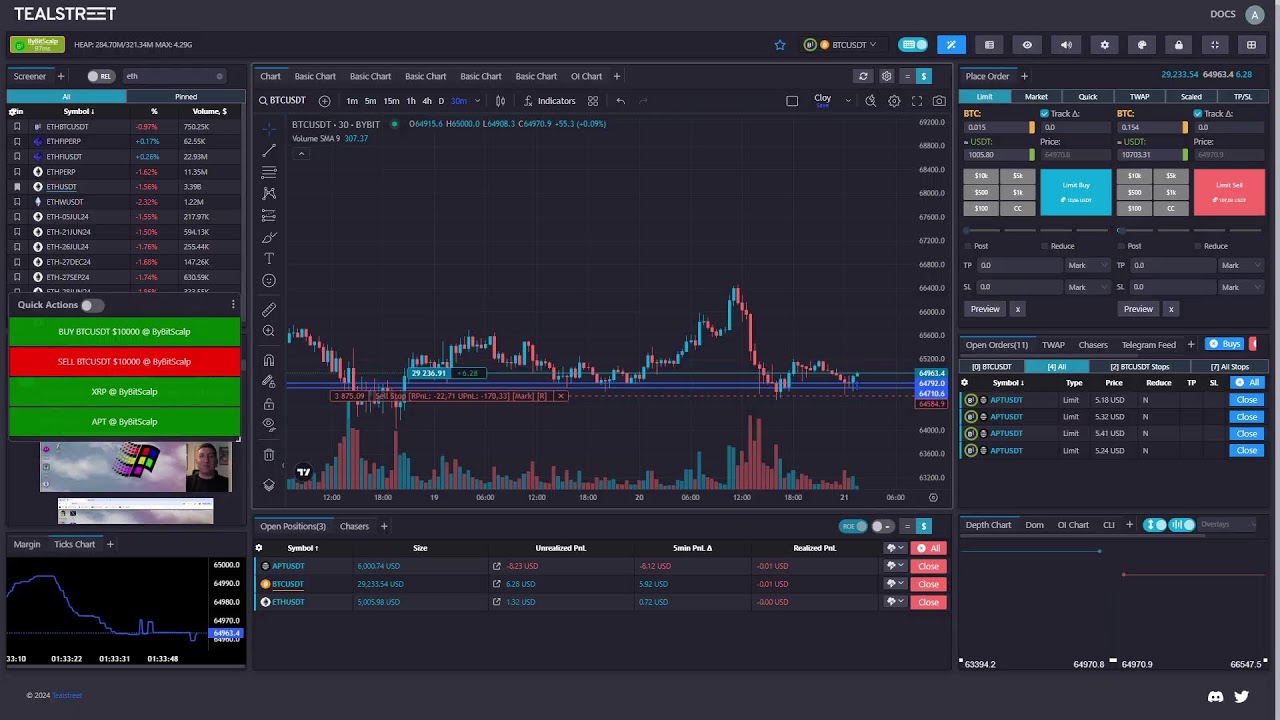Select the text T drawing tool

click(269, 259)
